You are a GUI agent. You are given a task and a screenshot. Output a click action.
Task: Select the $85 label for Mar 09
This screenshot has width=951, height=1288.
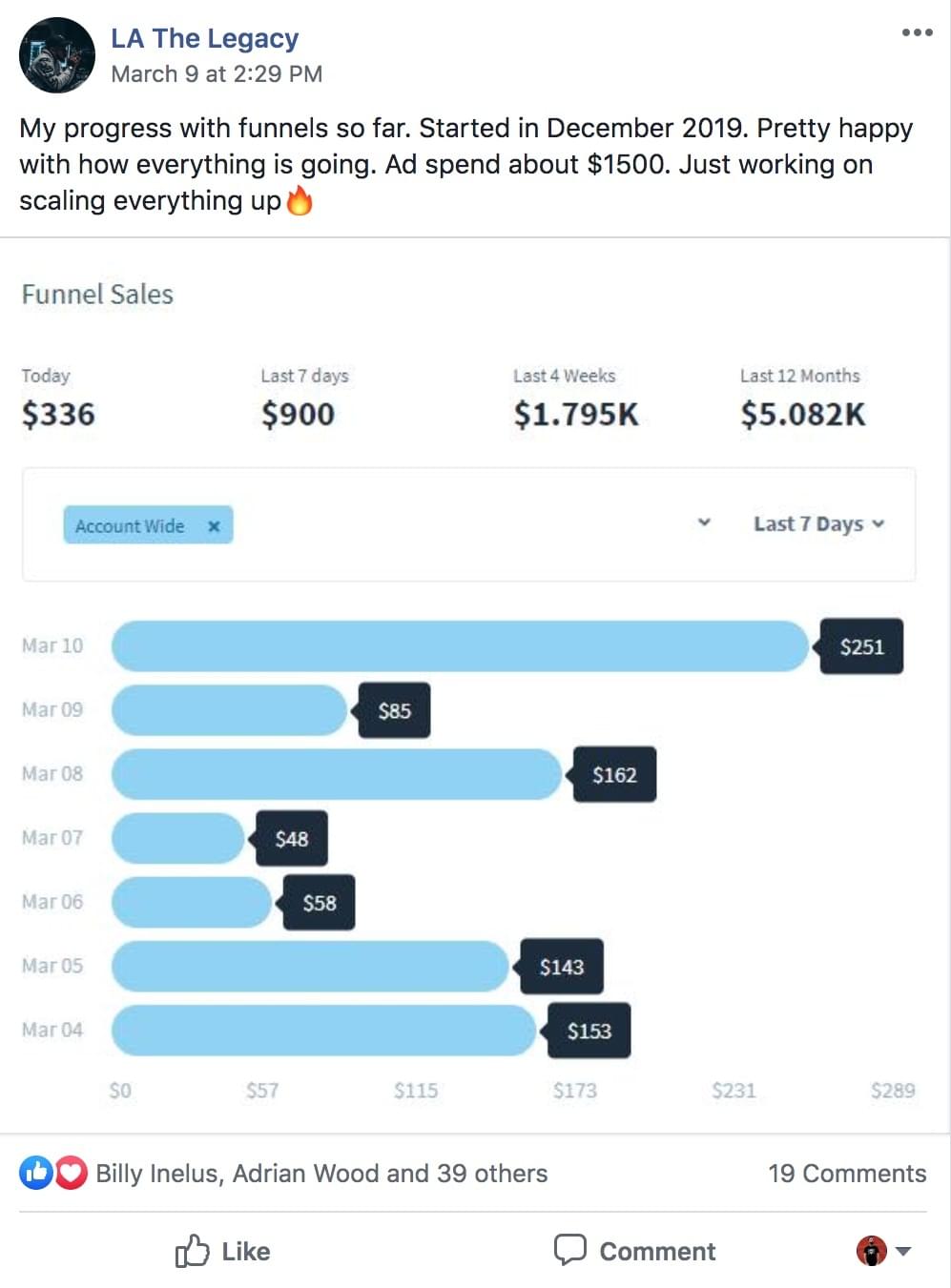coord(394,710)
